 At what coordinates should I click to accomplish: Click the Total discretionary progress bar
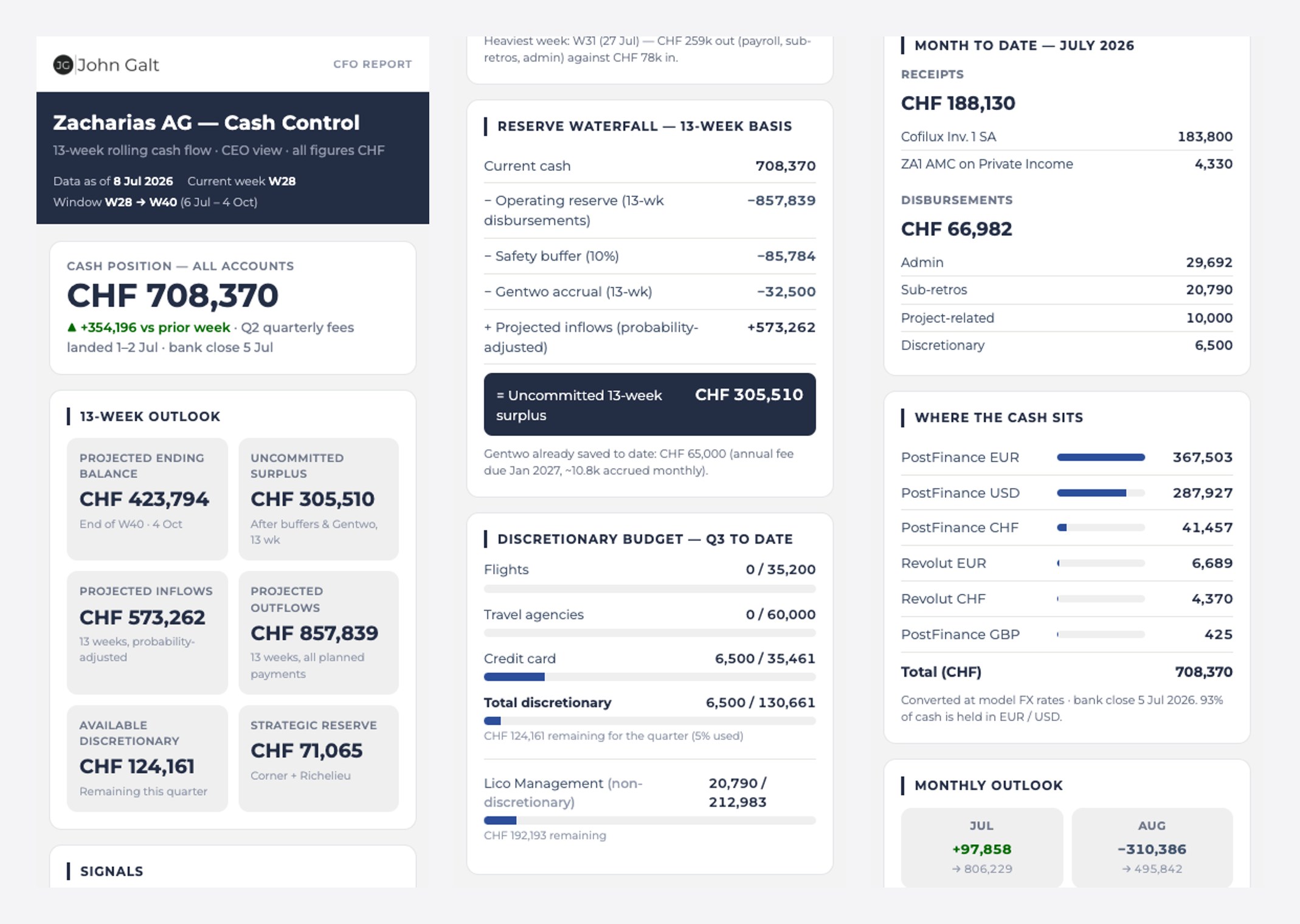[x=649, y=721]
